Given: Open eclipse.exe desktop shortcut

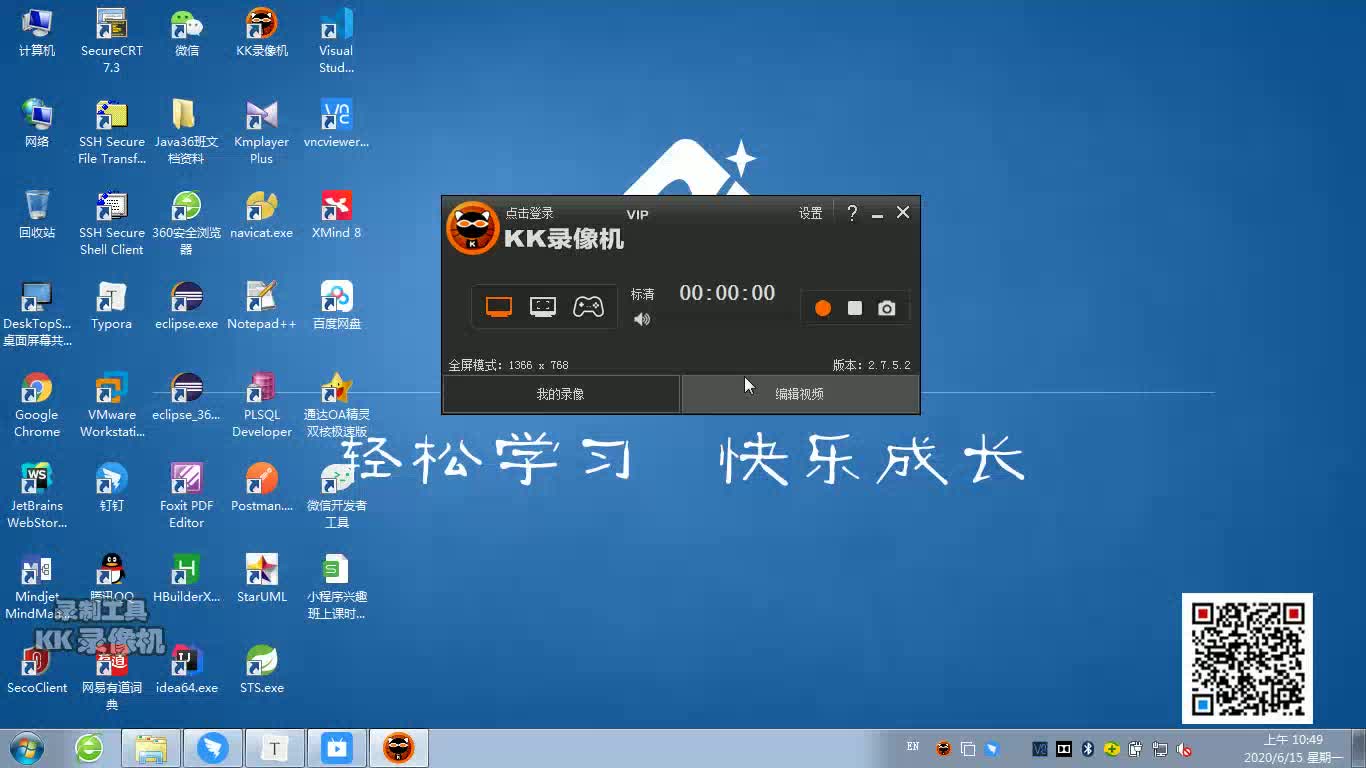Looking at the screenshot, I should point(187,307).
